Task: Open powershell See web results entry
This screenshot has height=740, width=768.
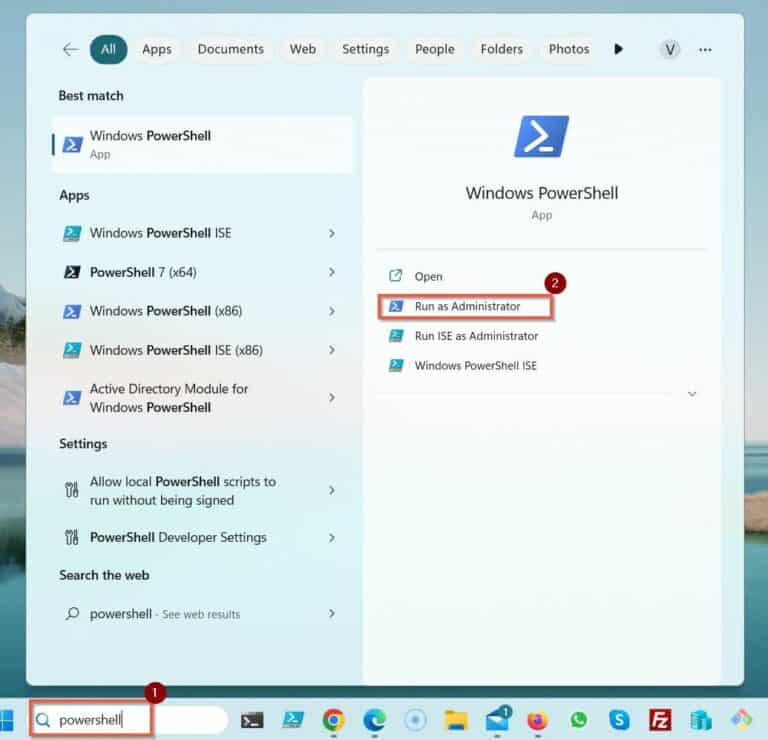Action: pos(202,614)
